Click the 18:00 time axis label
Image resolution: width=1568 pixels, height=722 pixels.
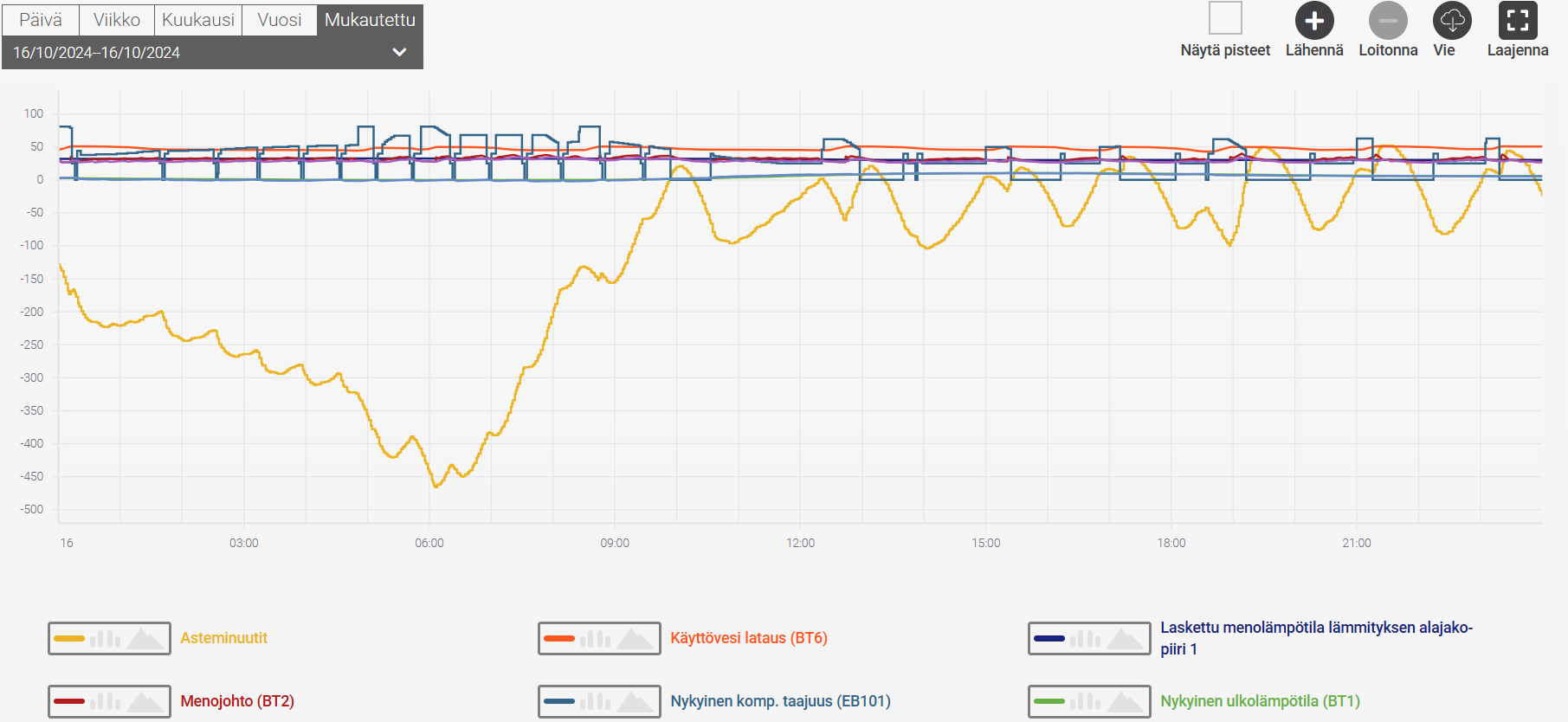point(1171,543)
